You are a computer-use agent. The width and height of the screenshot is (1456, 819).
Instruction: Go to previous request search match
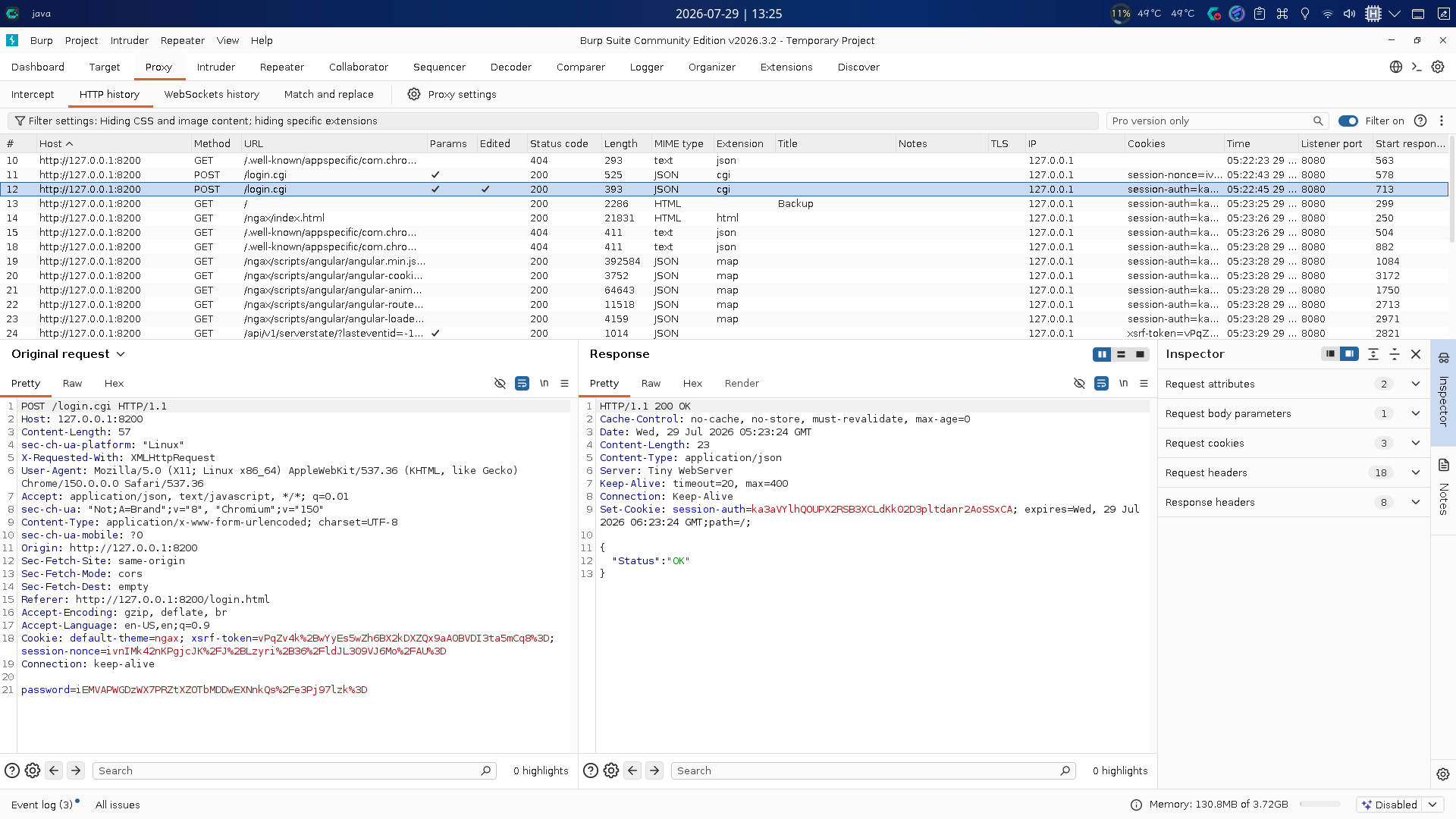click(x=54, y=770)
